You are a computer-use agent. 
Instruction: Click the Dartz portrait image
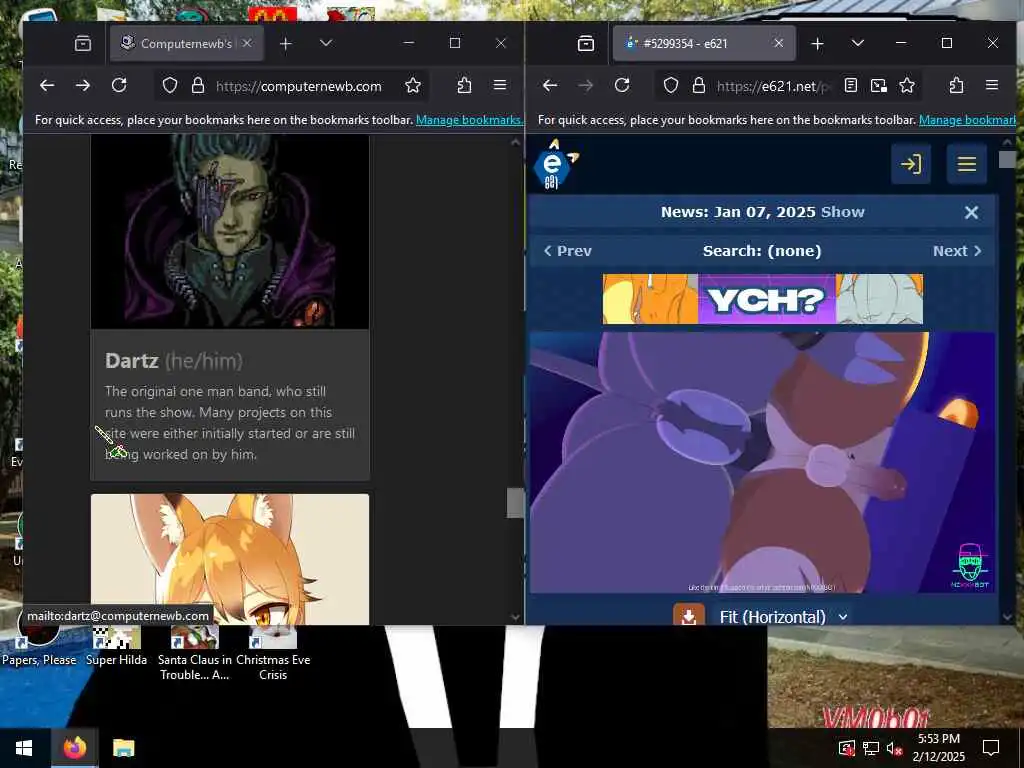click(x=230, y=231)
